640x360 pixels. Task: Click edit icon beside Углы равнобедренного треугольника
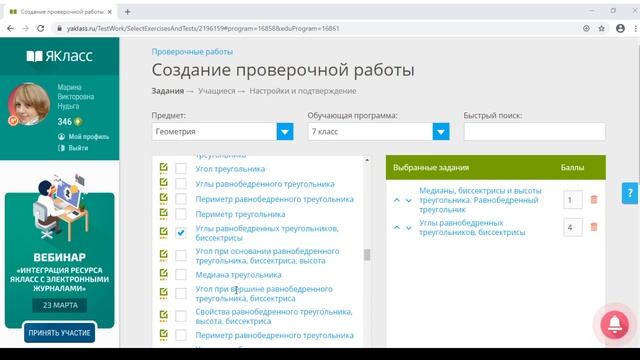point(164,183)
